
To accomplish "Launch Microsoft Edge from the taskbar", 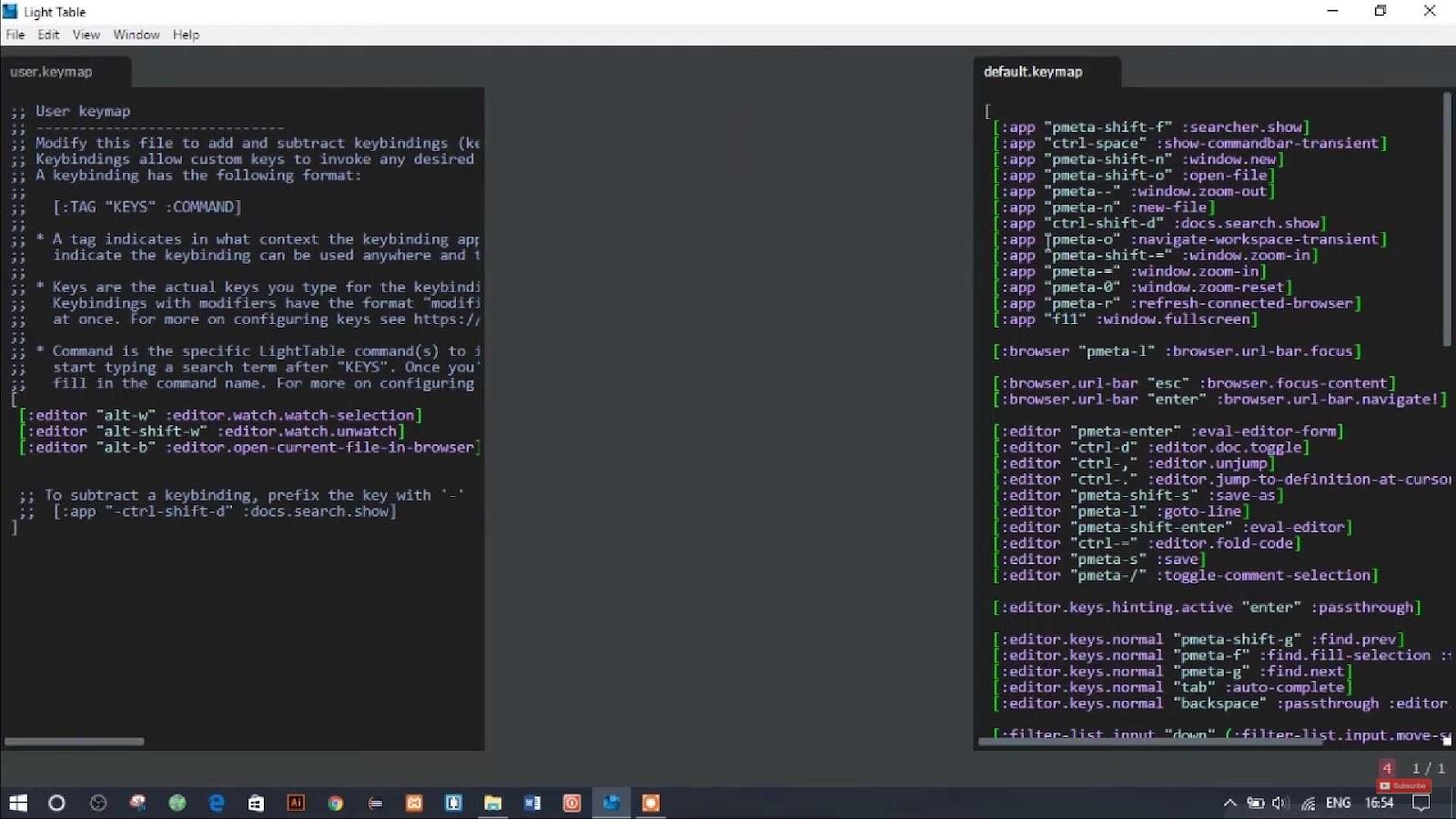I will (217, 803).
